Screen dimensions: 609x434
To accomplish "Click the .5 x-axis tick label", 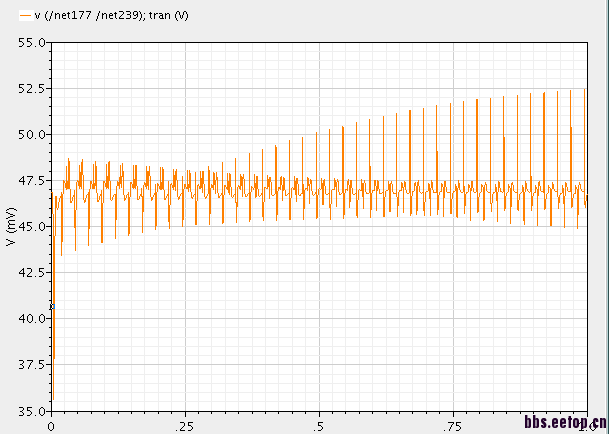I will point(319,427).
